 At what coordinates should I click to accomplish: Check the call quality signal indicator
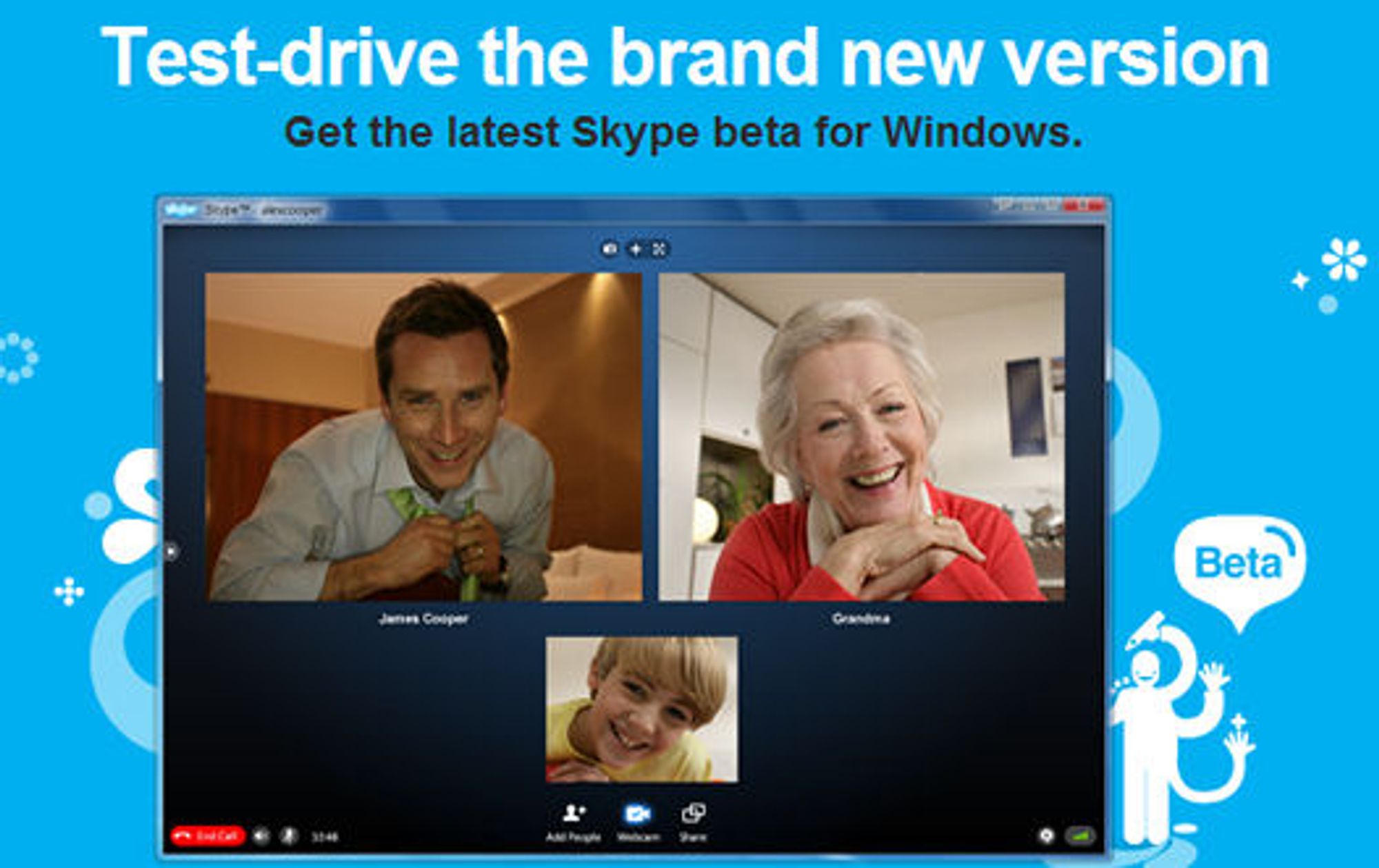tap(1080, 836)
